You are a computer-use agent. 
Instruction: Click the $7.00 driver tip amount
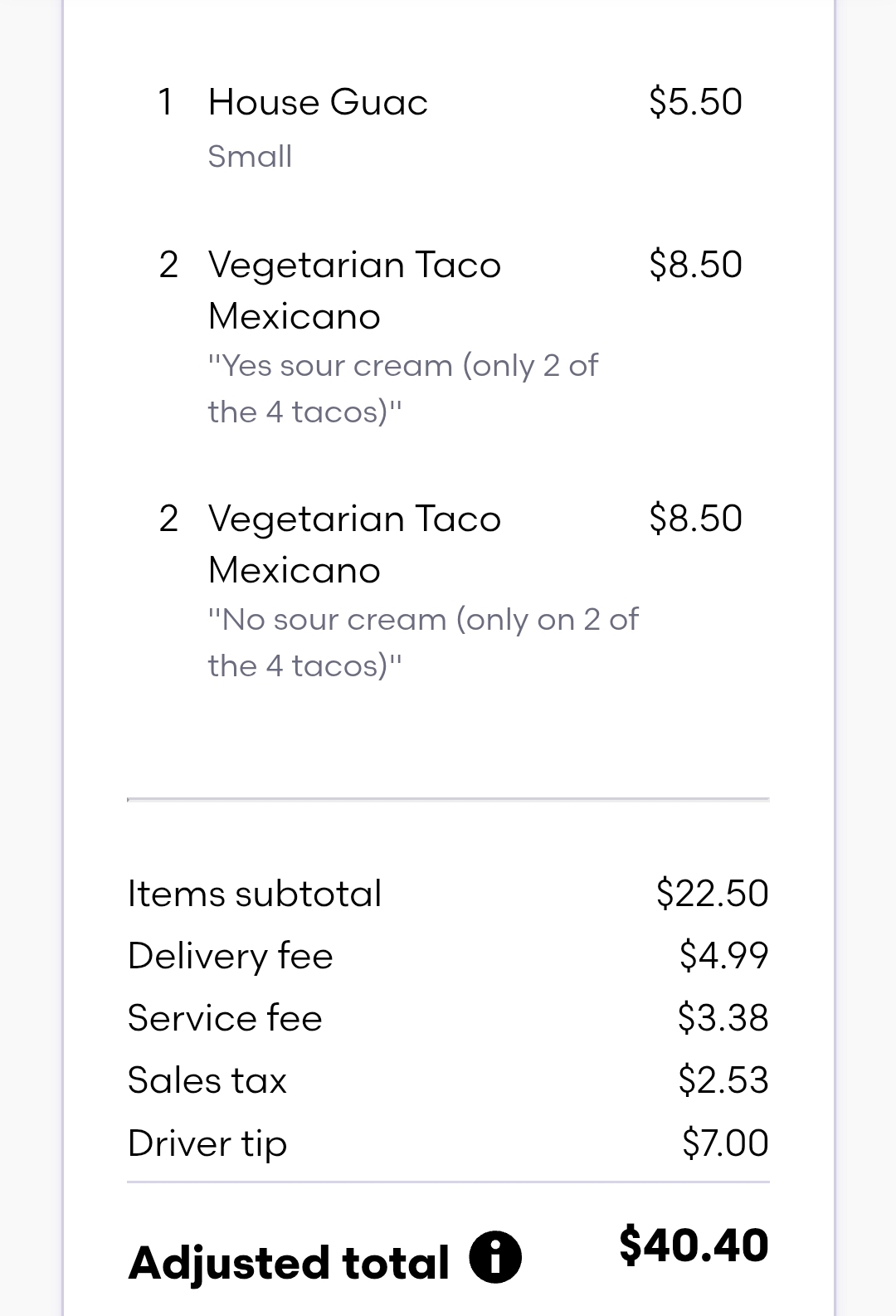point(724,1143)
